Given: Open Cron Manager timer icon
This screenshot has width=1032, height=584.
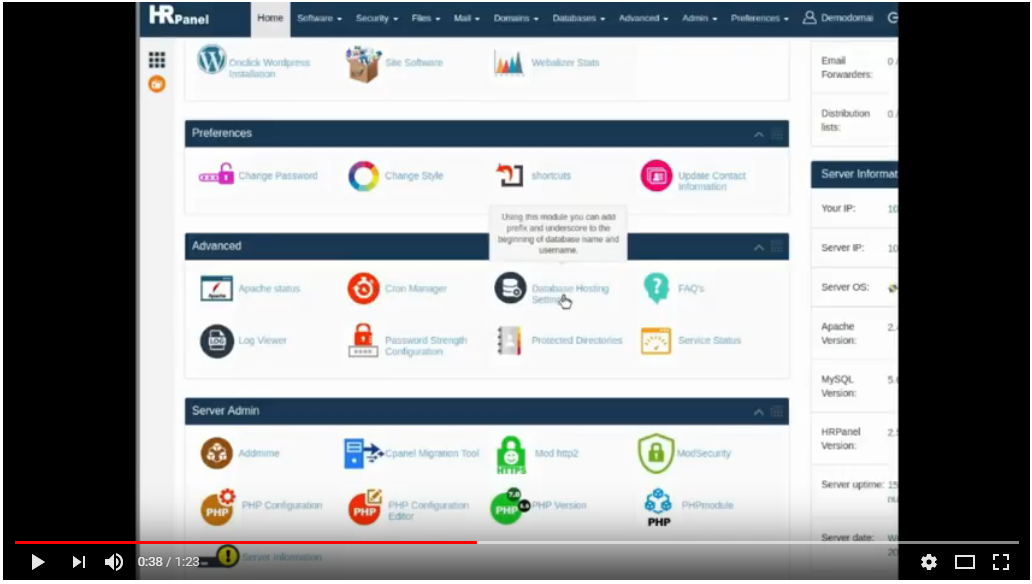Looking at the screenshot, I should pyautogui.click(x=363, y=288).
